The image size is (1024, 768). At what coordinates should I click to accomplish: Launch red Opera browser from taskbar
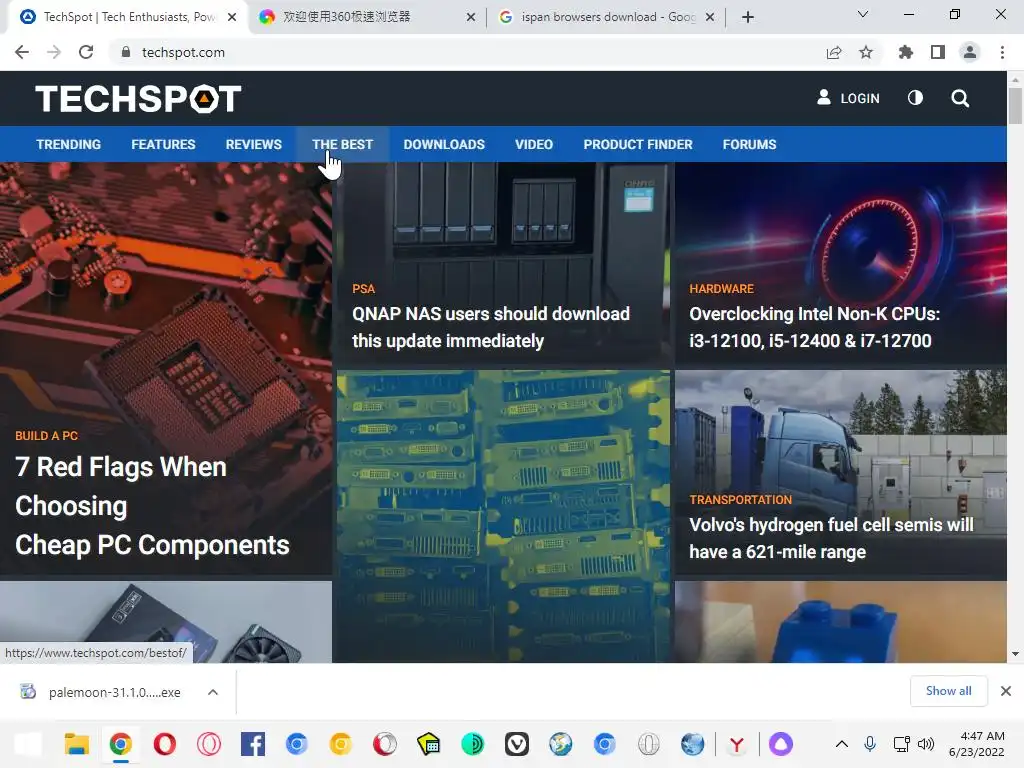(165, 744)
